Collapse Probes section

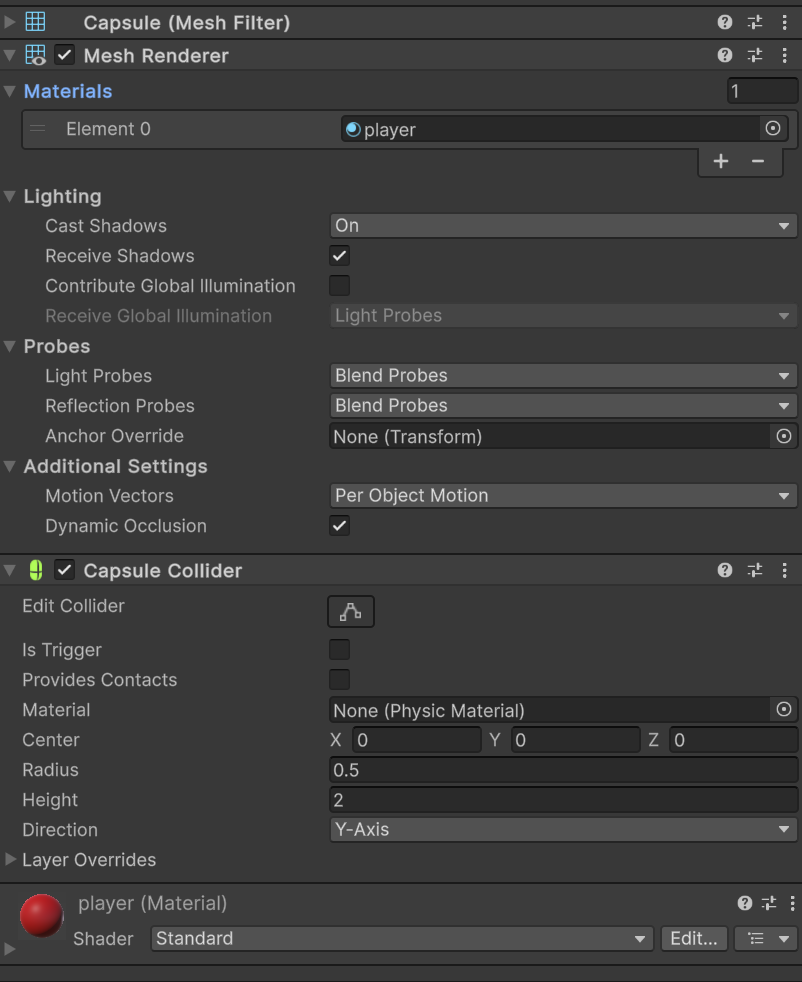(x=9, y=346)
